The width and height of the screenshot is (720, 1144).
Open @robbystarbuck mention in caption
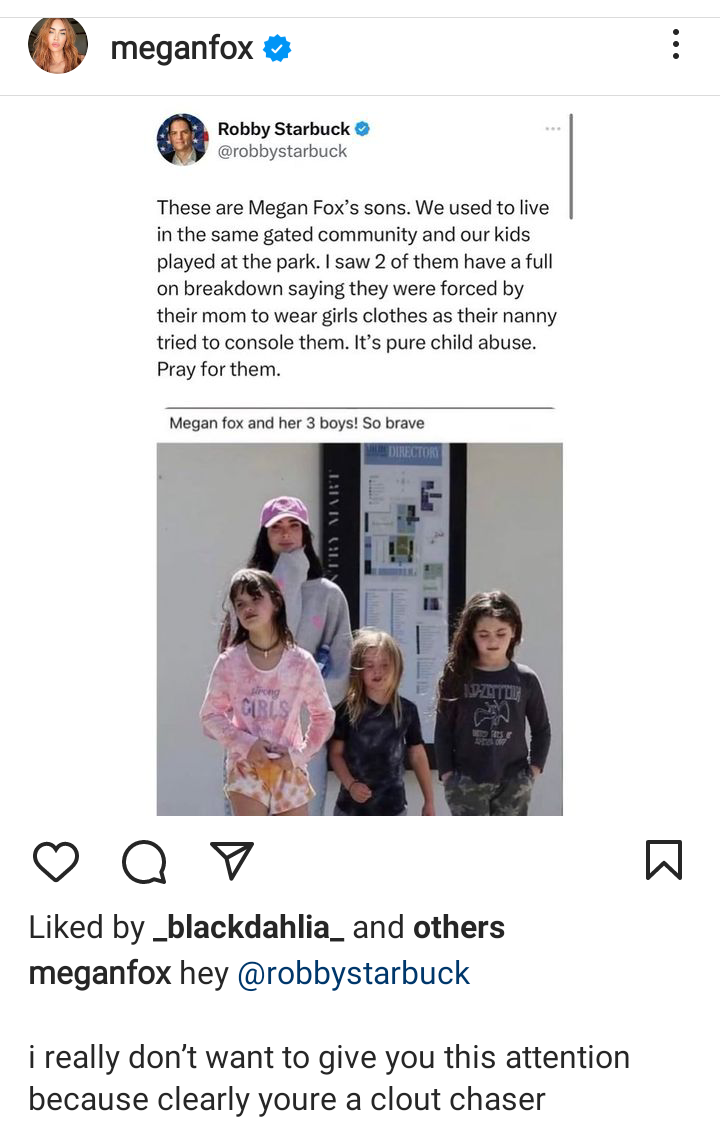pos(354,973)
